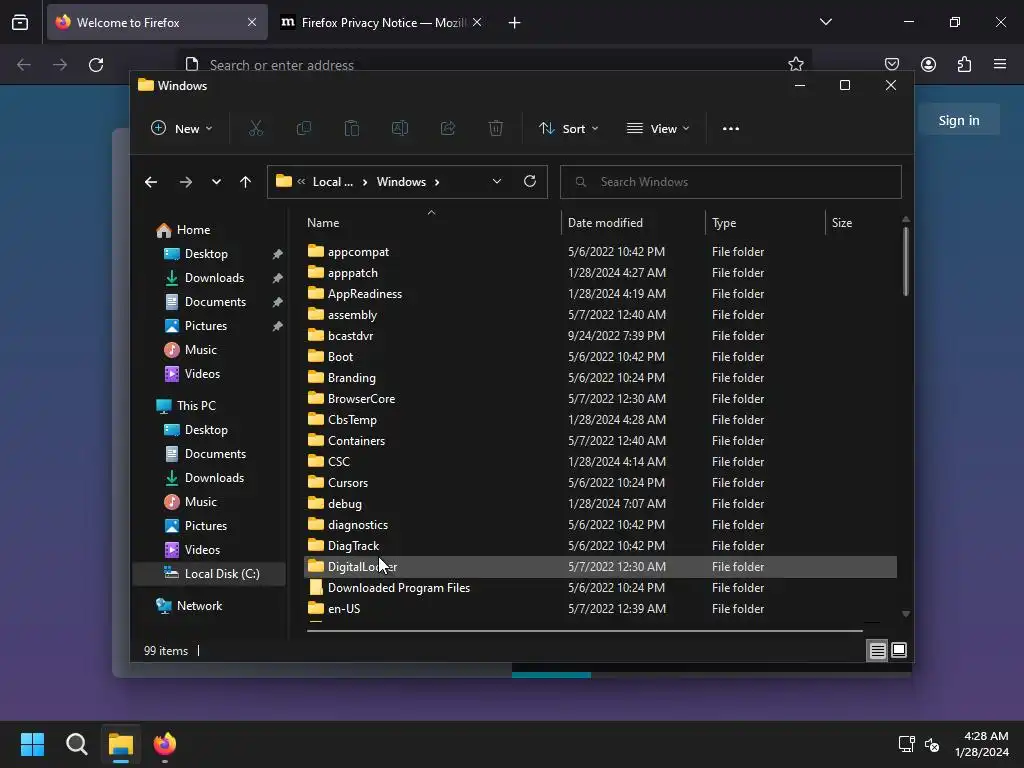Open the Firefox hamburger application menu
Screen dimensions: 1024x768
click(x=1000, y=64)
